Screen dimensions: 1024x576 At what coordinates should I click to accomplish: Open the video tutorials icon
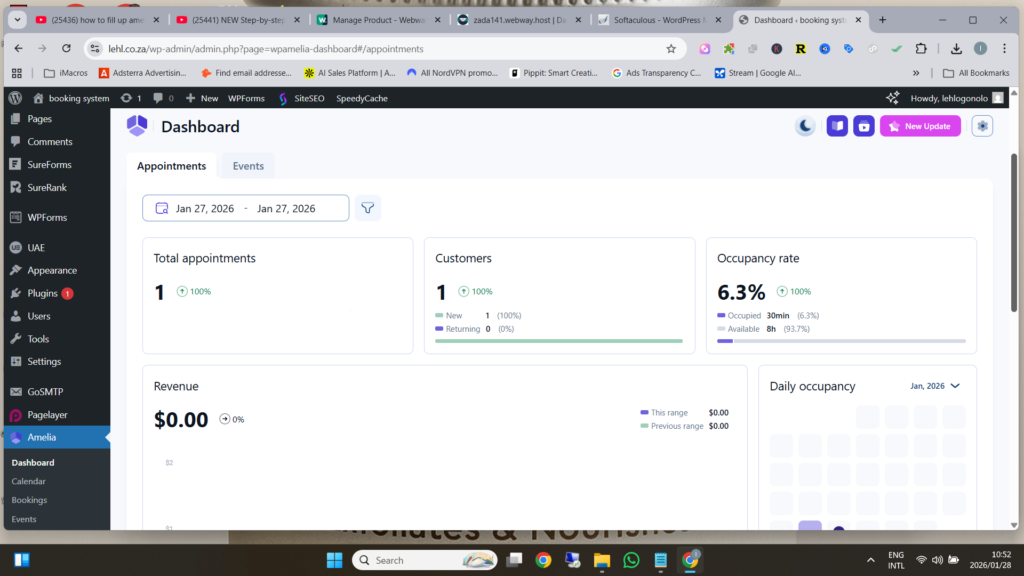[864, 126]
